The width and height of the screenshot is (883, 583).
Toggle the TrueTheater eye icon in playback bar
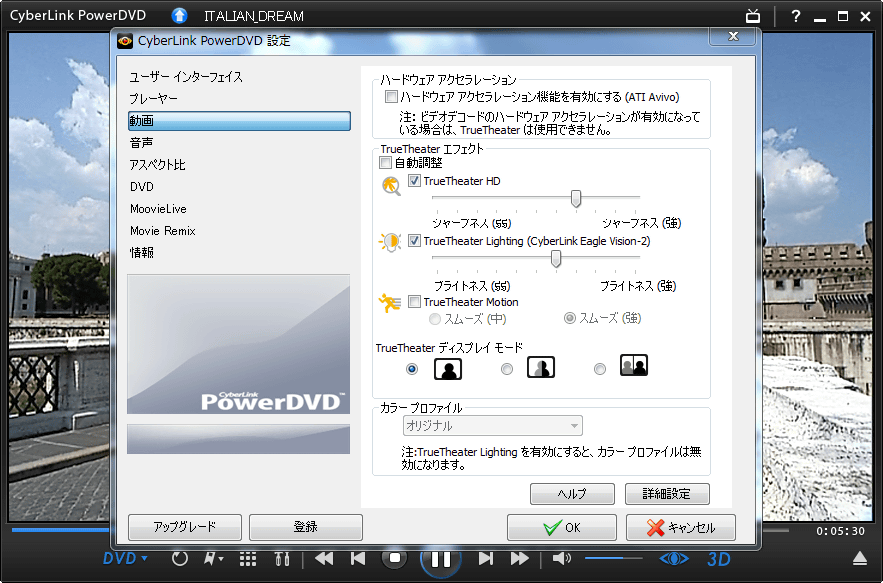[x=674, y=559]
